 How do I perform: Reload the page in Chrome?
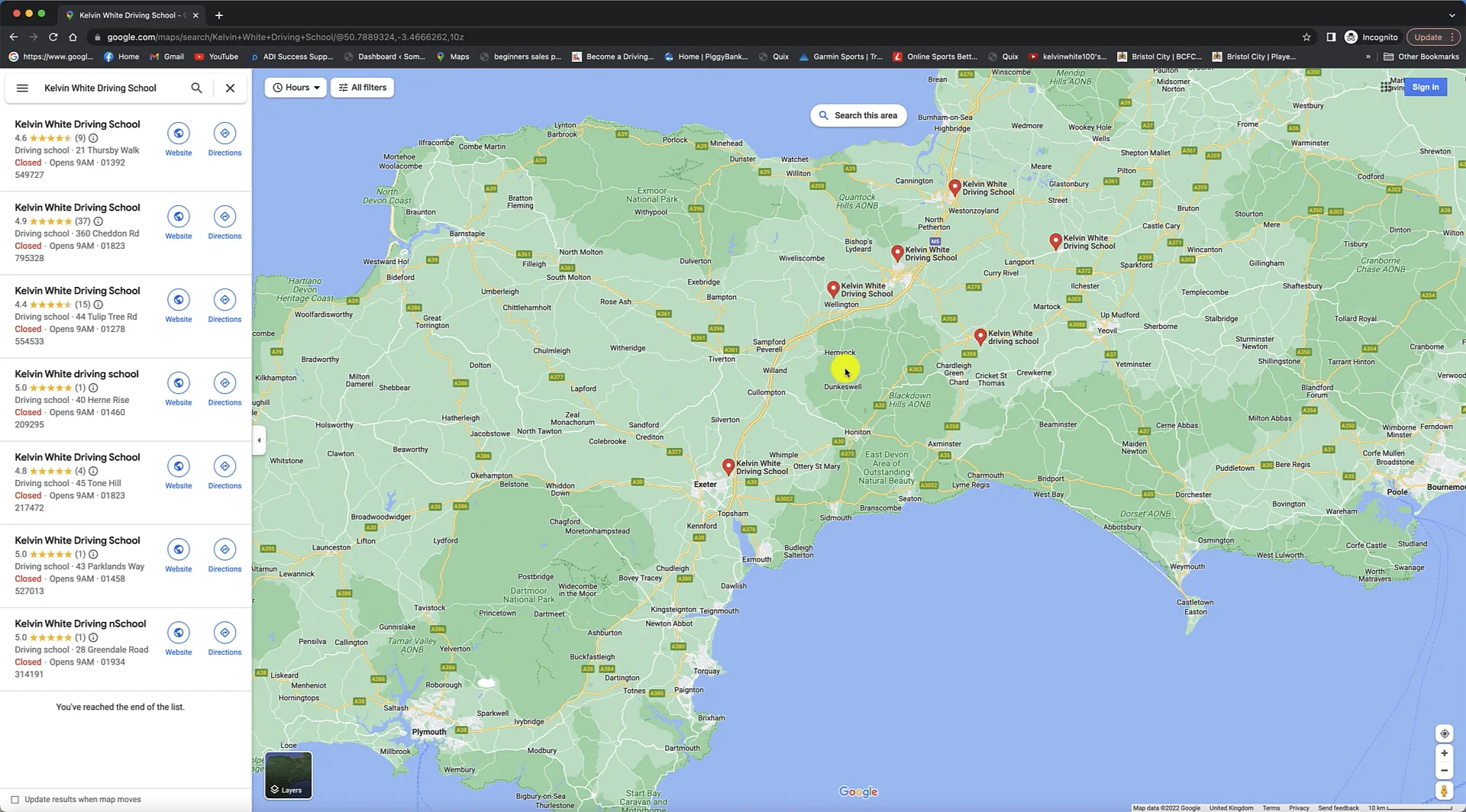(x=53, y=37)
